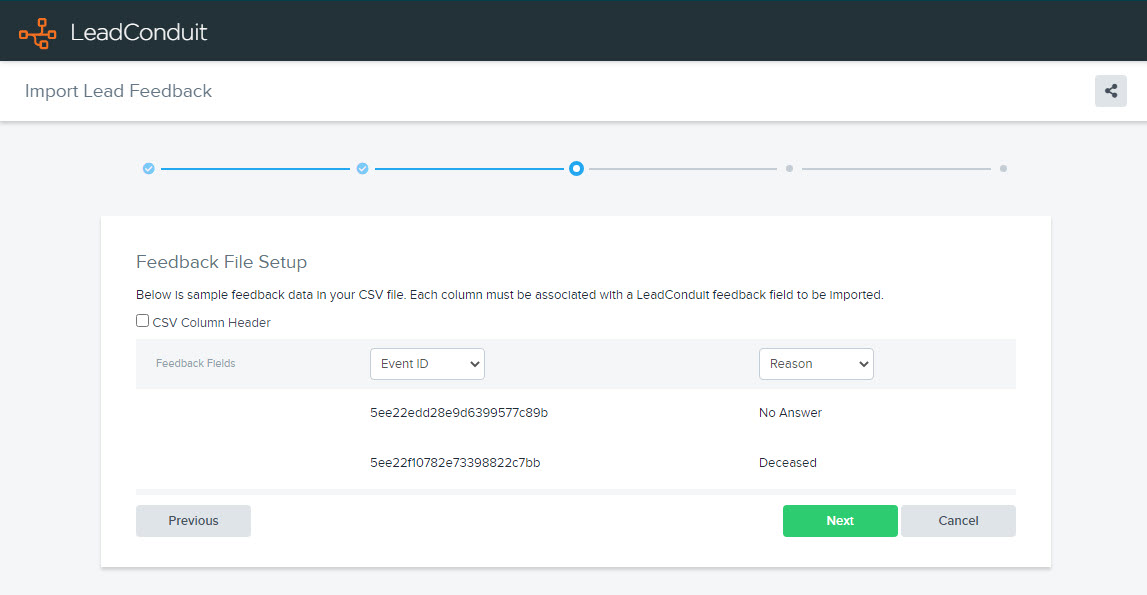
Task: Click the fourth step dot in progress bar
Action: (789, 169)
